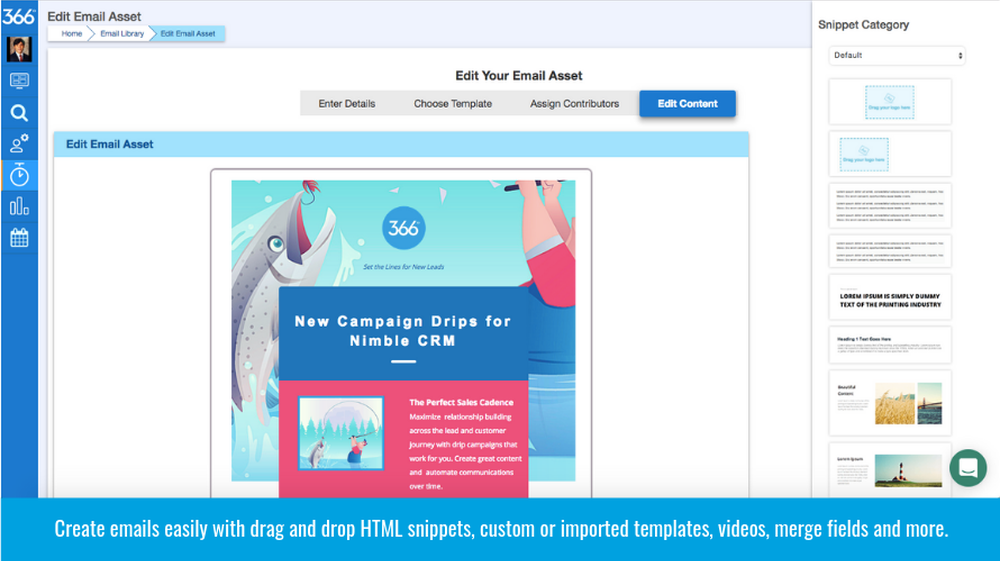Open the Snippet Category dropdown

click(x=897, y=55)
